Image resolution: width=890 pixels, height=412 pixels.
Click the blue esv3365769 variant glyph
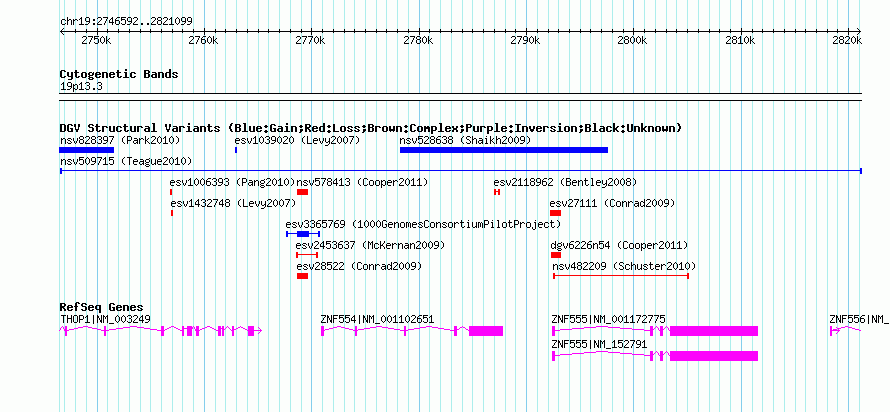(x=303, y=234)
